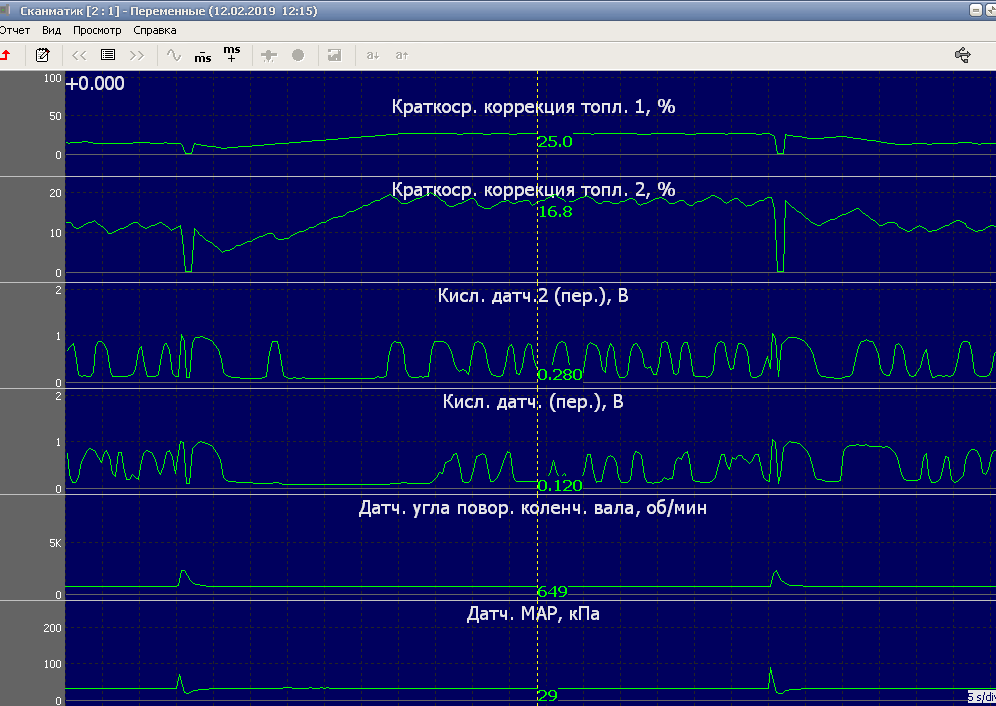
Task: Open the notes edit icon
Action: [43, 55]
